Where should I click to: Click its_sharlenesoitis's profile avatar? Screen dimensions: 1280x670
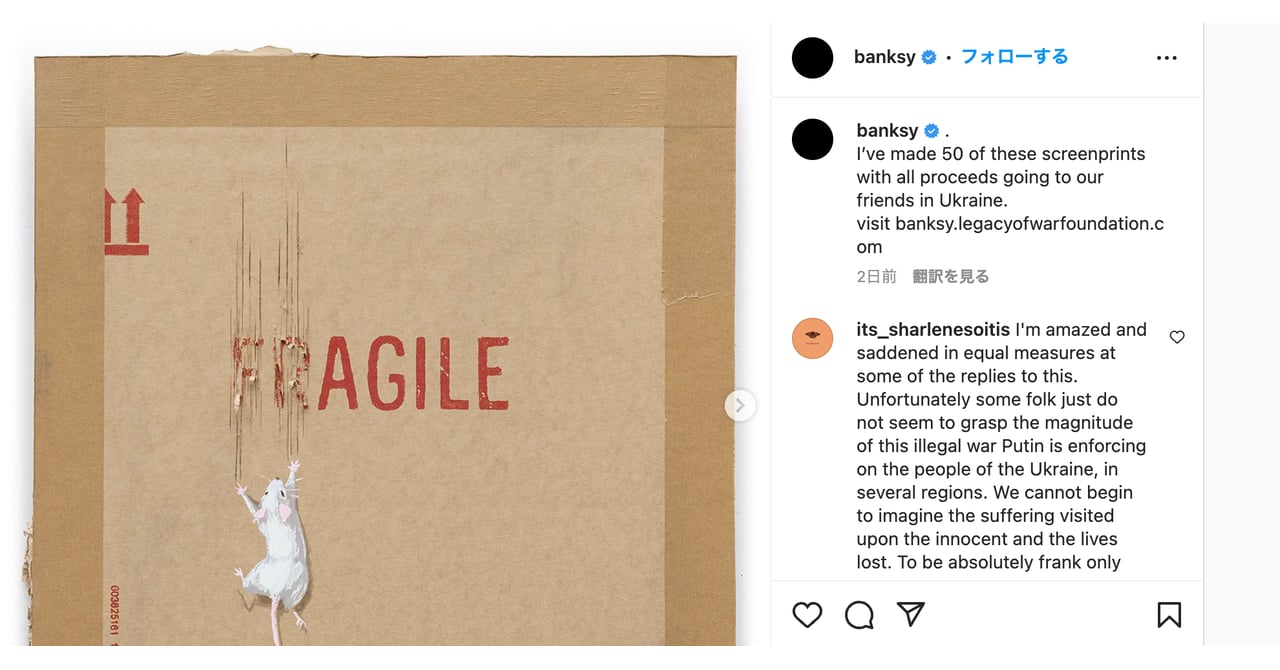click(x=812, y=338)
